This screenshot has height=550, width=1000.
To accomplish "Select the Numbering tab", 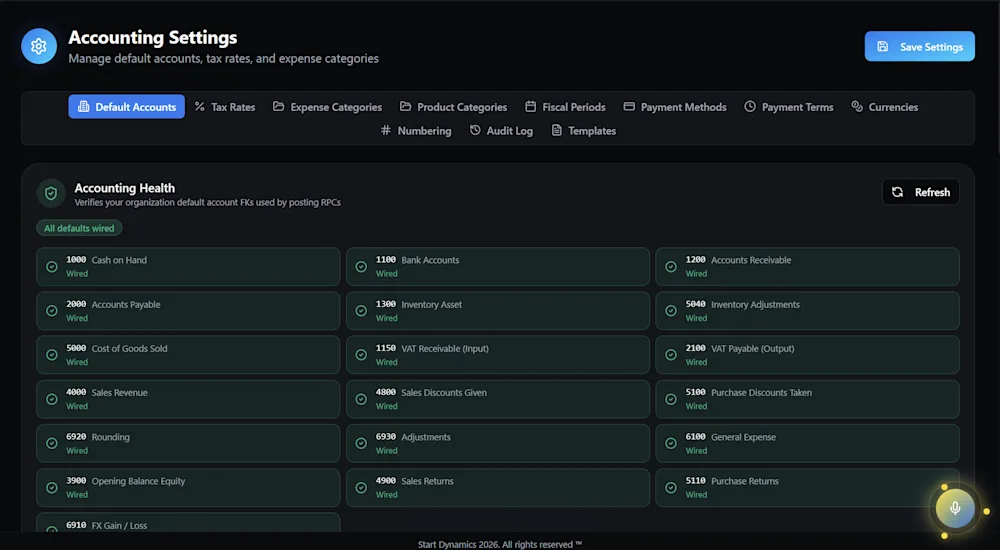I will (416, 130).
